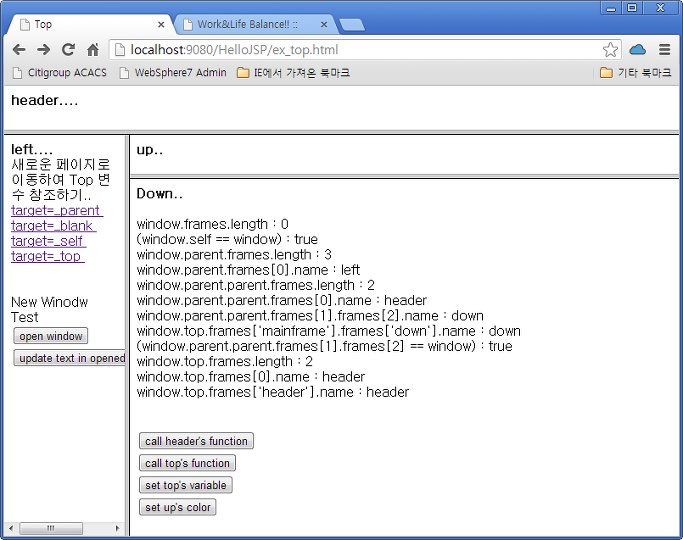
Task: Follow the target=_top link
Action: [x=47, y=256]
